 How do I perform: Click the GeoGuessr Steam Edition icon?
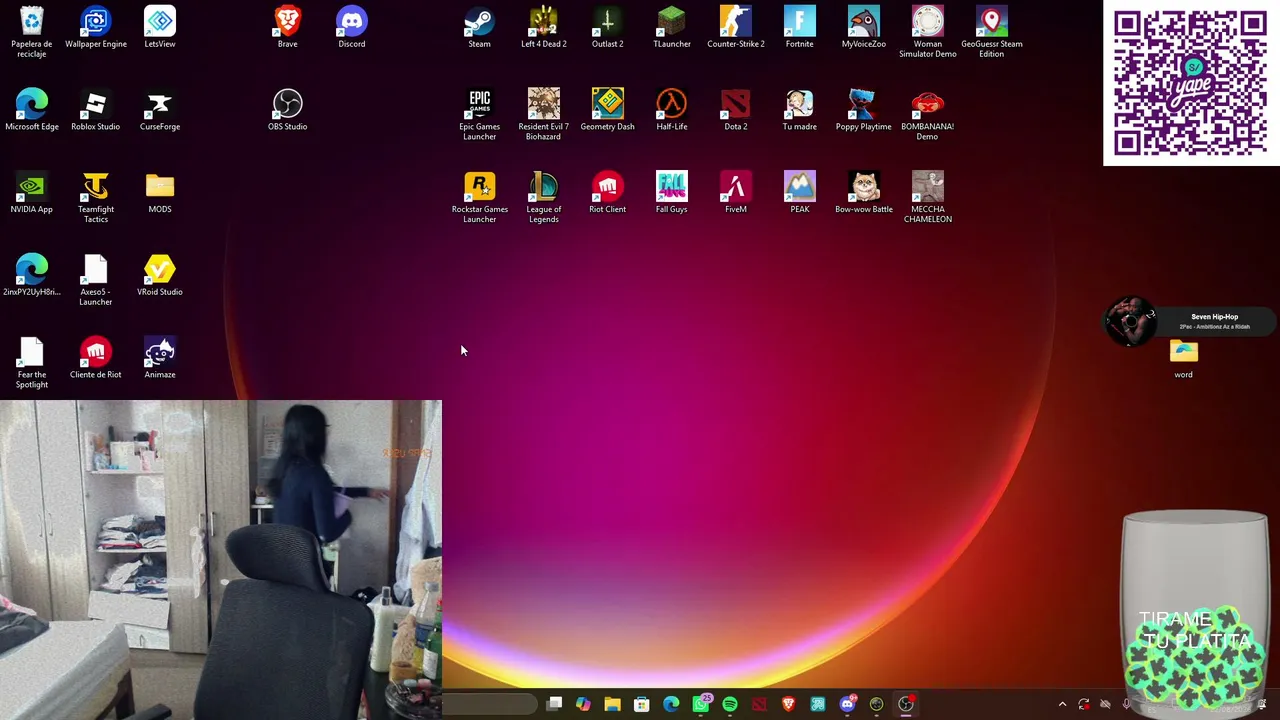[992, 31]
